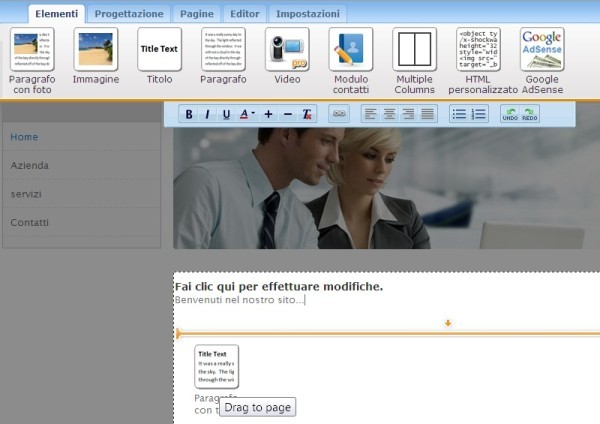Select the Video element icon
The width and height of the screenshot is (600, 424).
tap(287, 49)
